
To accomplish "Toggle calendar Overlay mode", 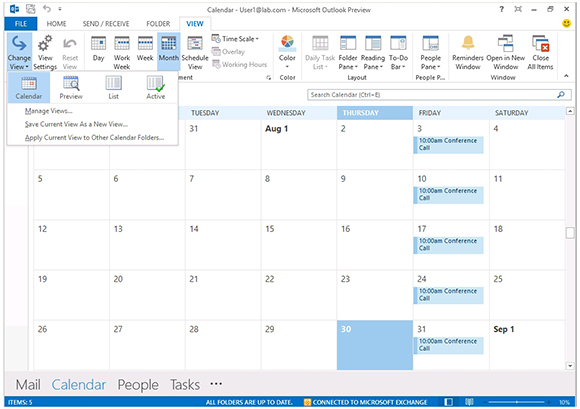I will point(229,51).
